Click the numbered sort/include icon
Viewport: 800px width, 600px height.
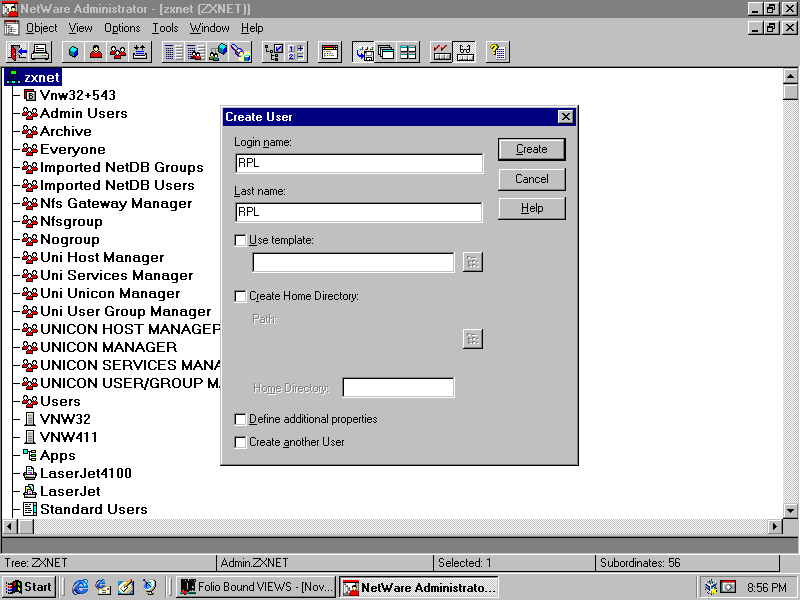[295, 52]
